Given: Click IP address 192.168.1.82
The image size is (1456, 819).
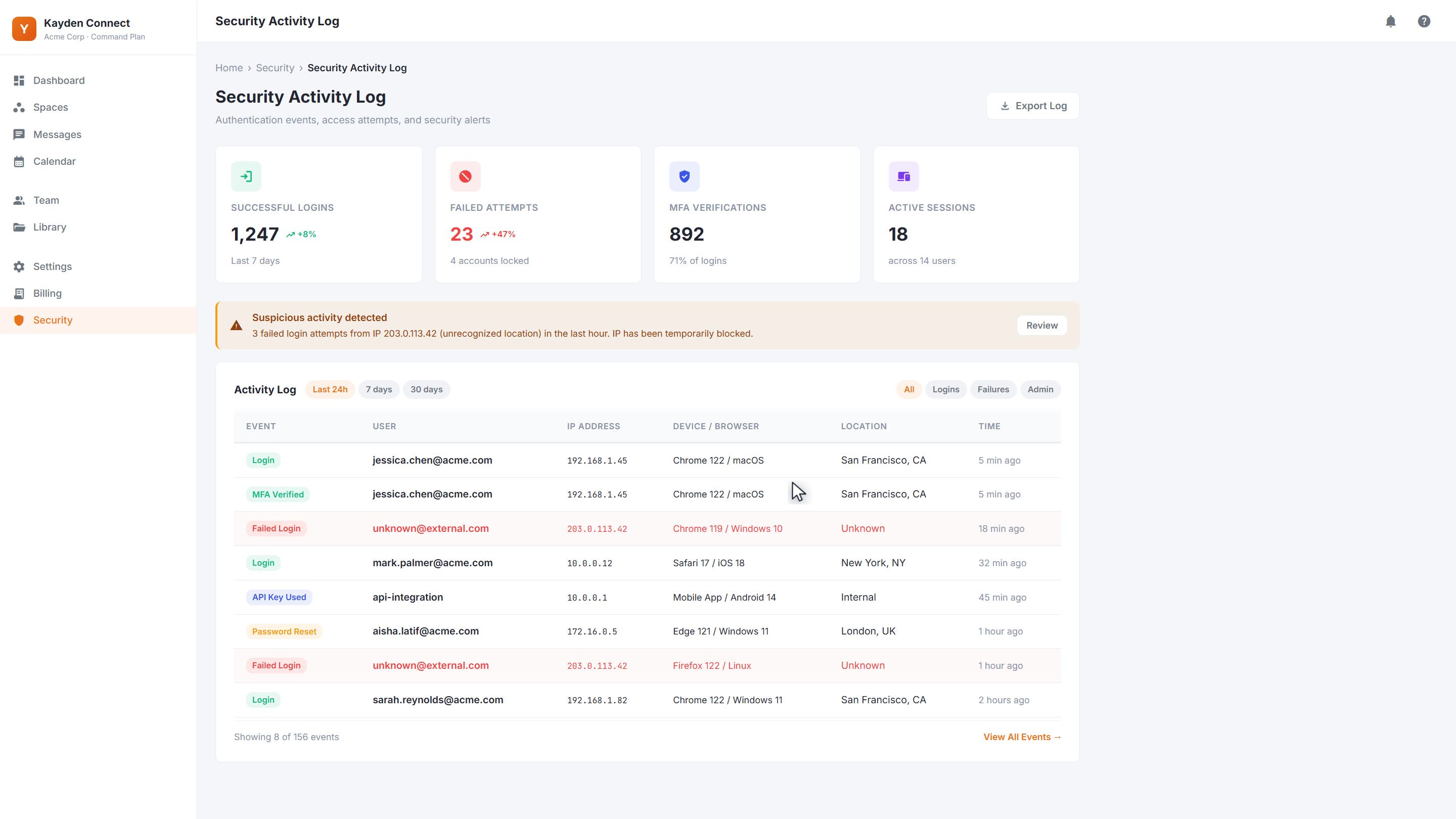Looking at the screenshot, I should pyautogui.click(x=597, y=700).
